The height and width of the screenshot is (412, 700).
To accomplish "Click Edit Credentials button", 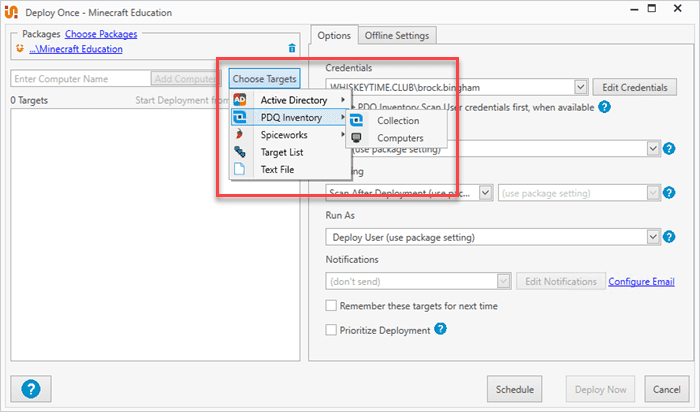I will pyautogui.click(x=634, y=87).
